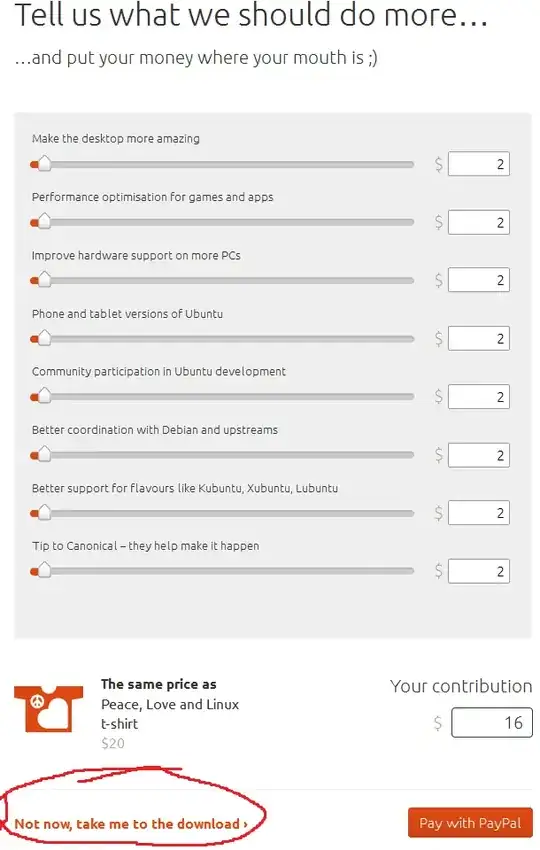Focus the Debian coordination amount input

[479, 455]
